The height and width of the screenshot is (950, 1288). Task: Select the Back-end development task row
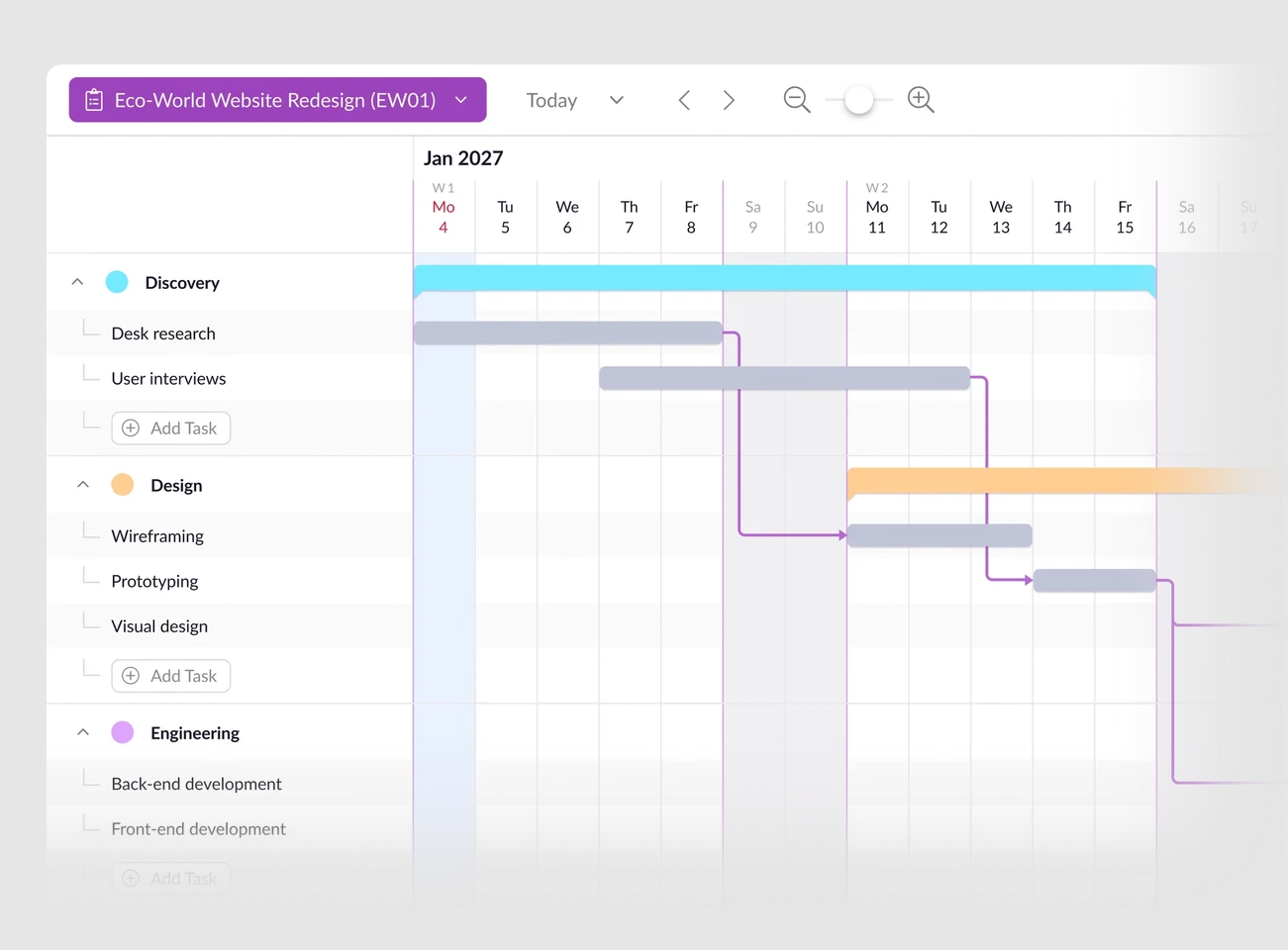coord(230,784)
